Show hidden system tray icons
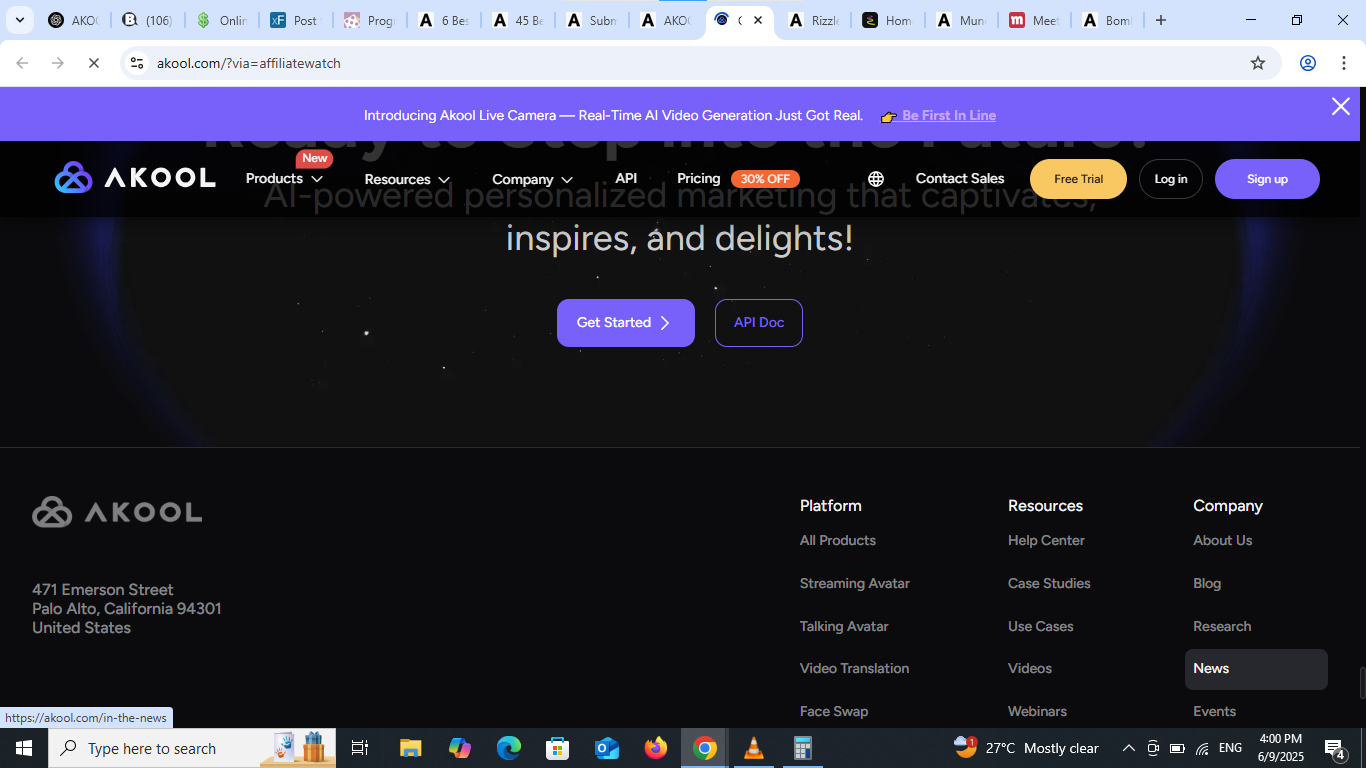Viewport: 1366px width, 768px height. pos(1128,748)
